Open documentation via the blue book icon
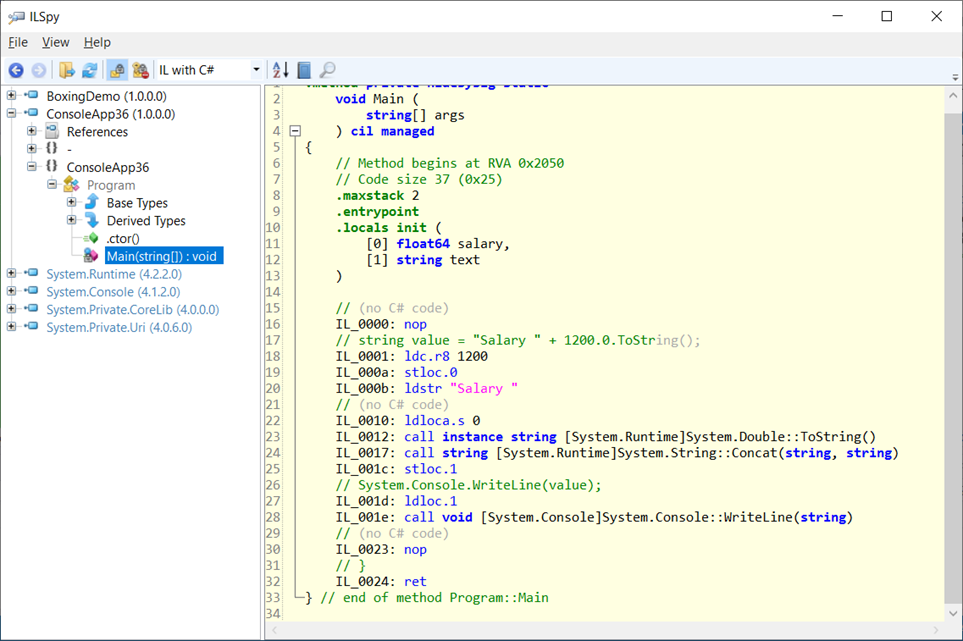The image size is (963, 641). click(304, 70)
